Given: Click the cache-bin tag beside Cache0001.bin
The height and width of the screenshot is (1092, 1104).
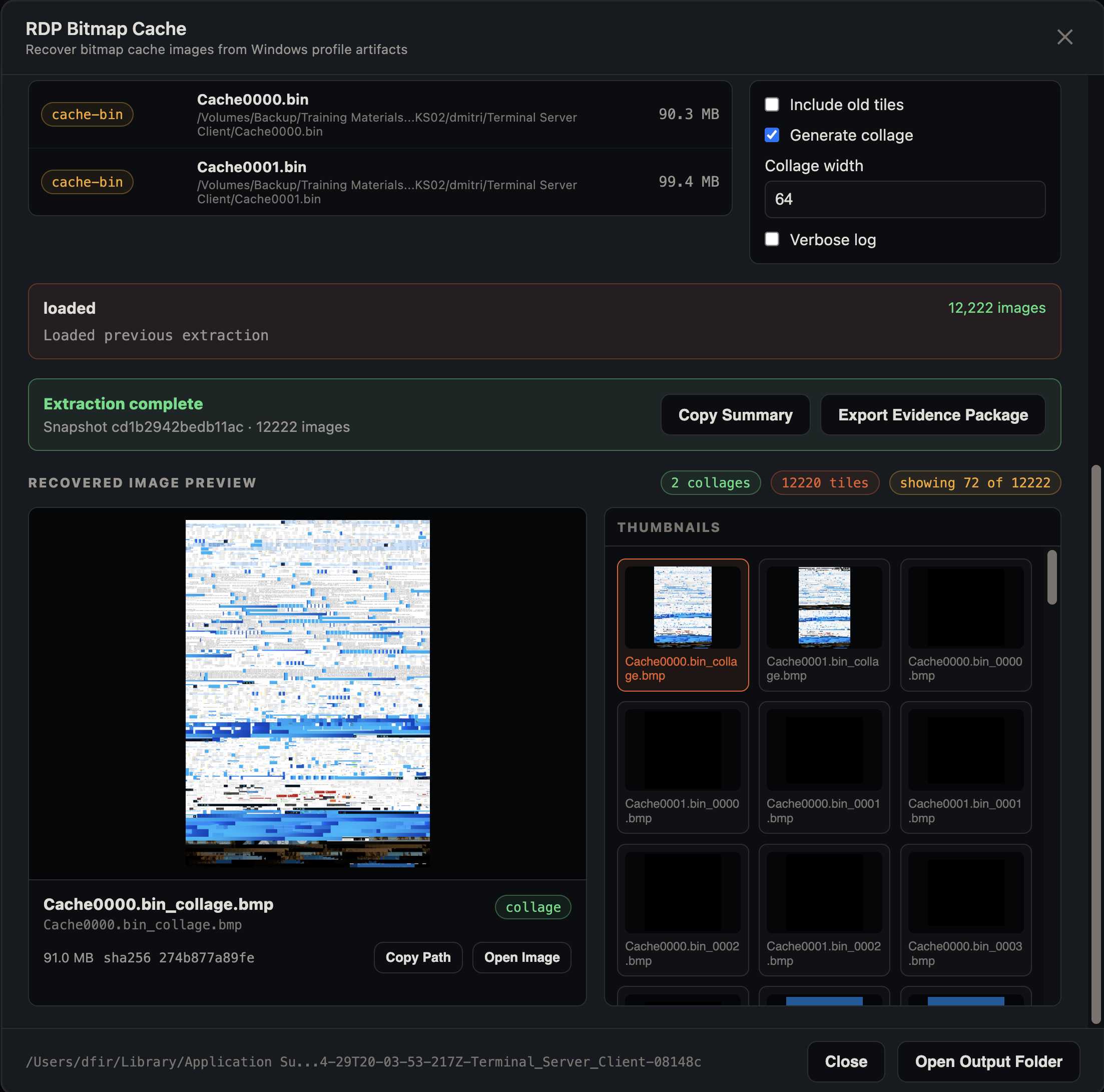Looking at the screenshot, I should pos(88,182).
